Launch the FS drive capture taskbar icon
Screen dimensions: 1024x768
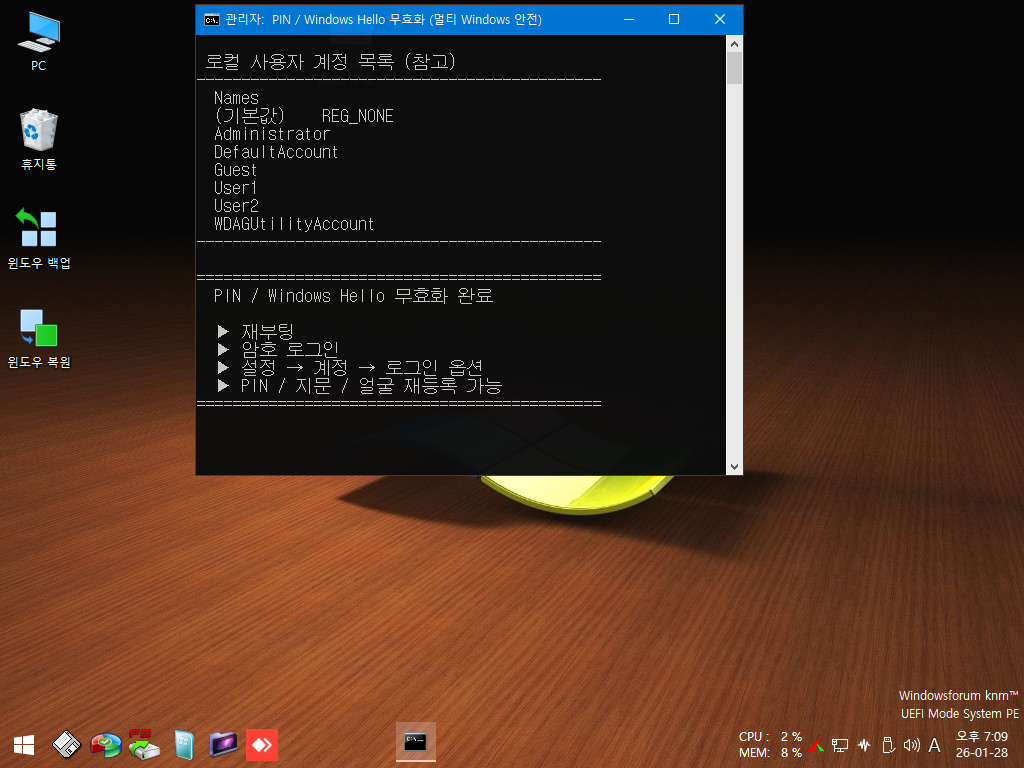tap(144, 744)
